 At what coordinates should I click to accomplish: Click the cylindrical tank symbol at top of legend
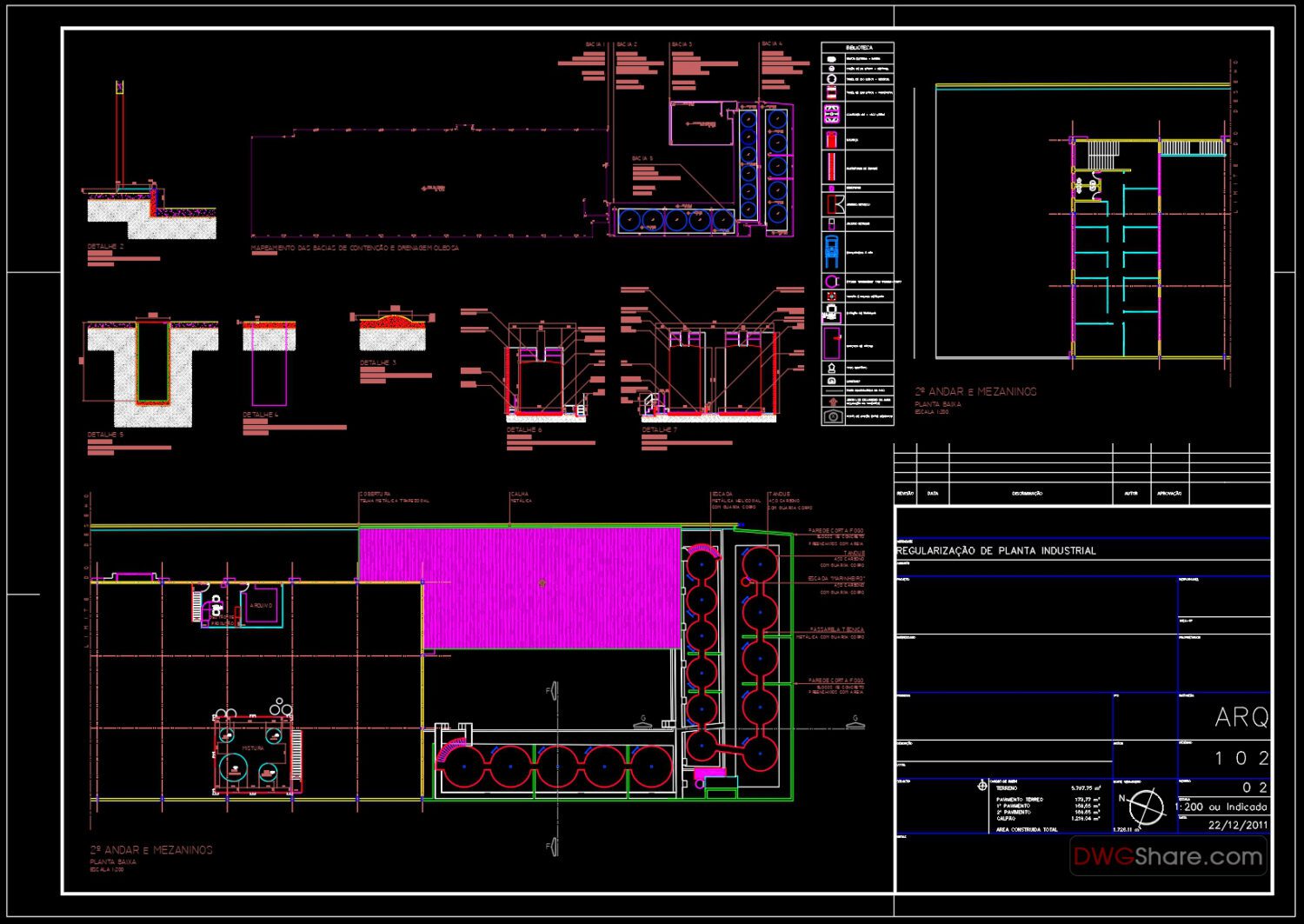point(831,59)
